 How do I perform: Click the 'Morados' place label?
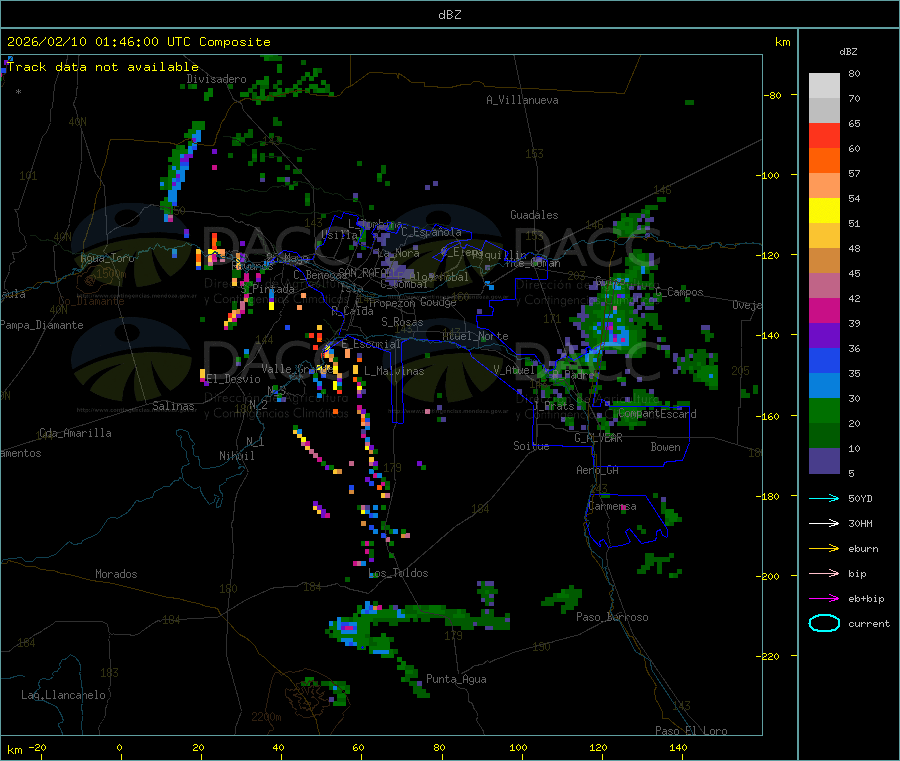pyautogui.click(x=116, y=574)
